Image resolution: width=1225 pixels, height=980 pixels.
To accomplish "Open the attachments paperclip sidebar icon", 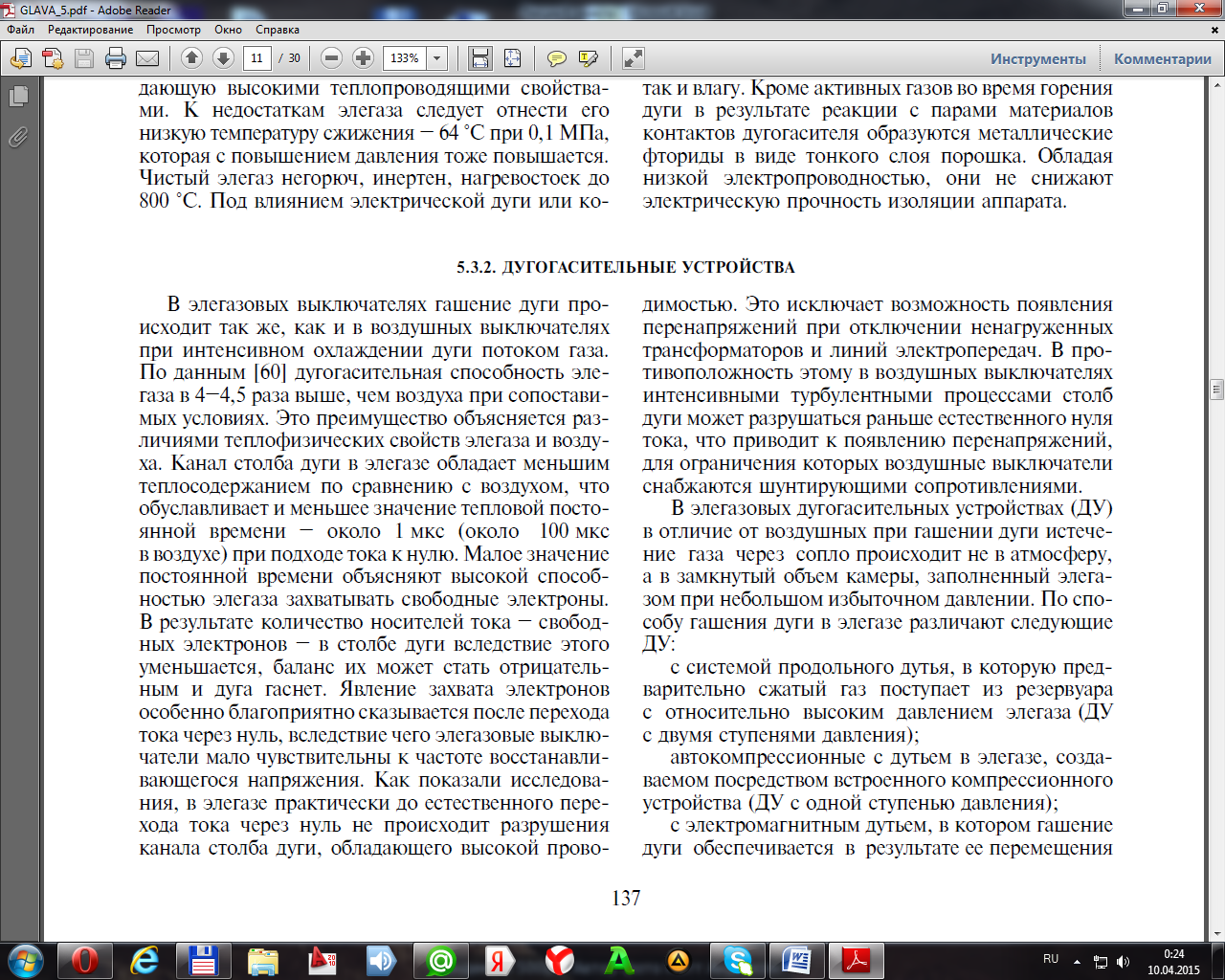I will (x=18, y=138).
